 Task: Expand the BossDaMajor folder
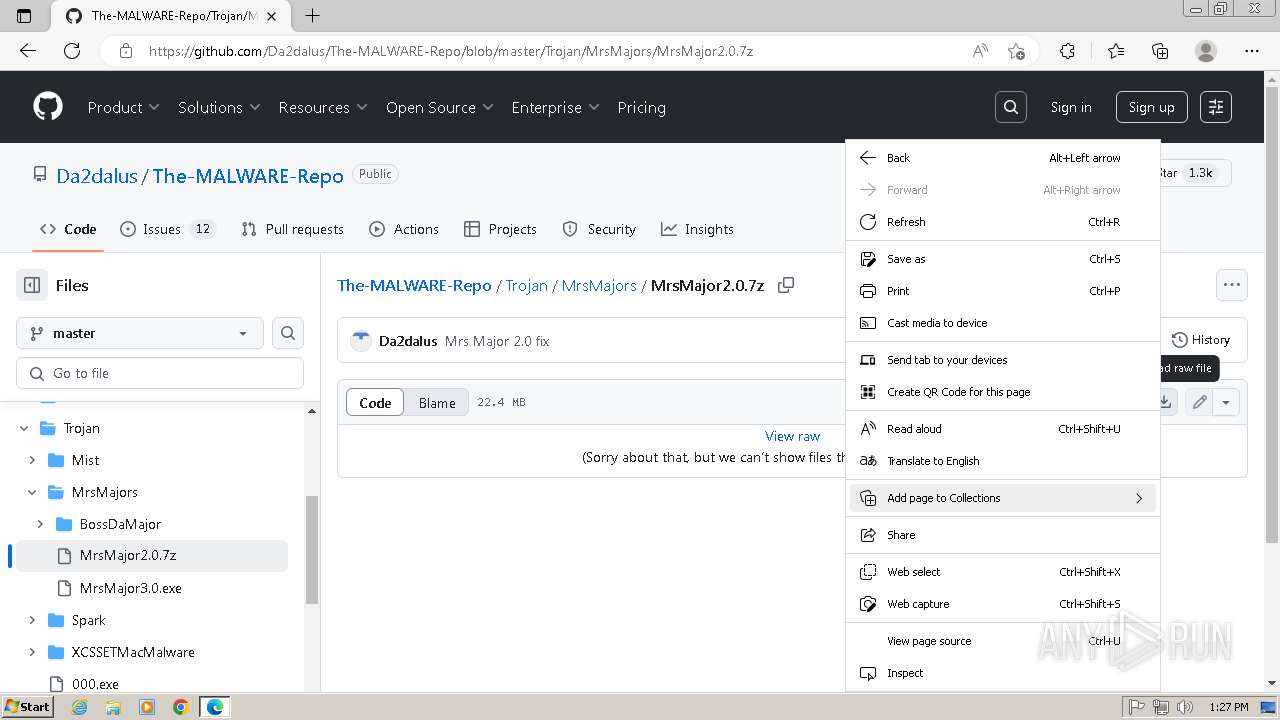click(40, 524)
